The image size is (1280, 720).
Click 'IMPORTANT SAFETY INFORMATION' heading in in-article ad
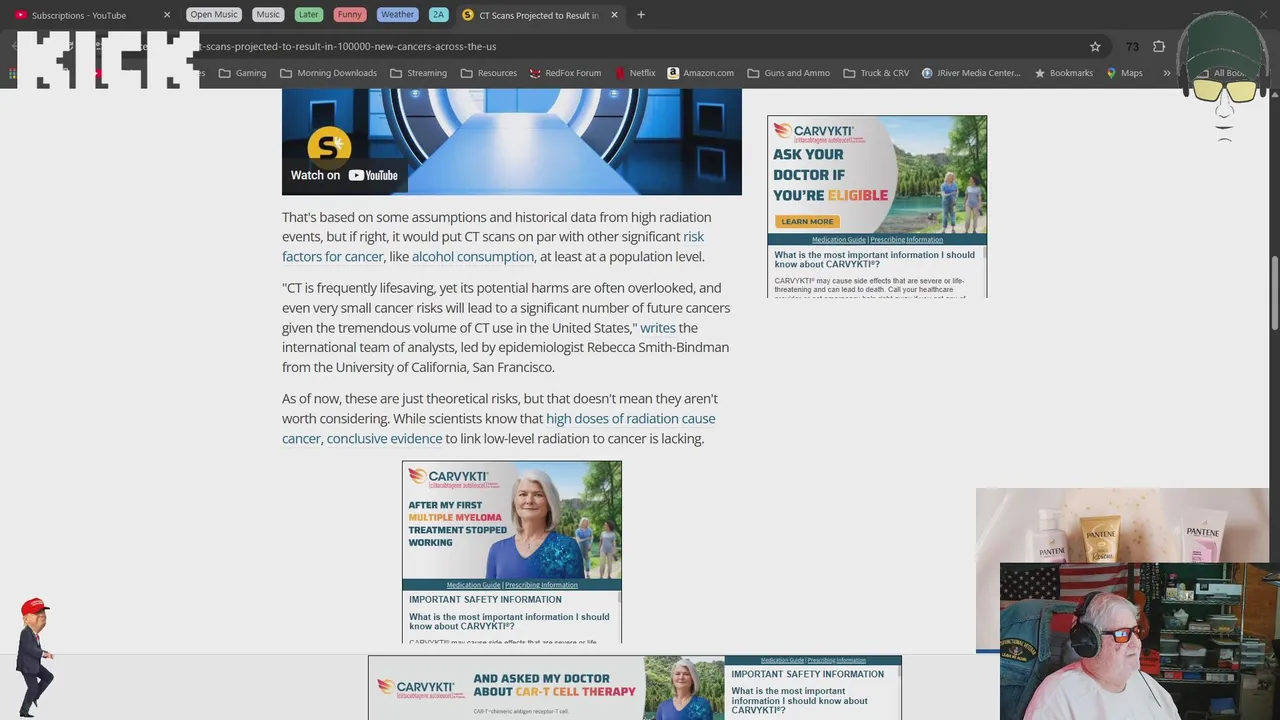point(485,600)
